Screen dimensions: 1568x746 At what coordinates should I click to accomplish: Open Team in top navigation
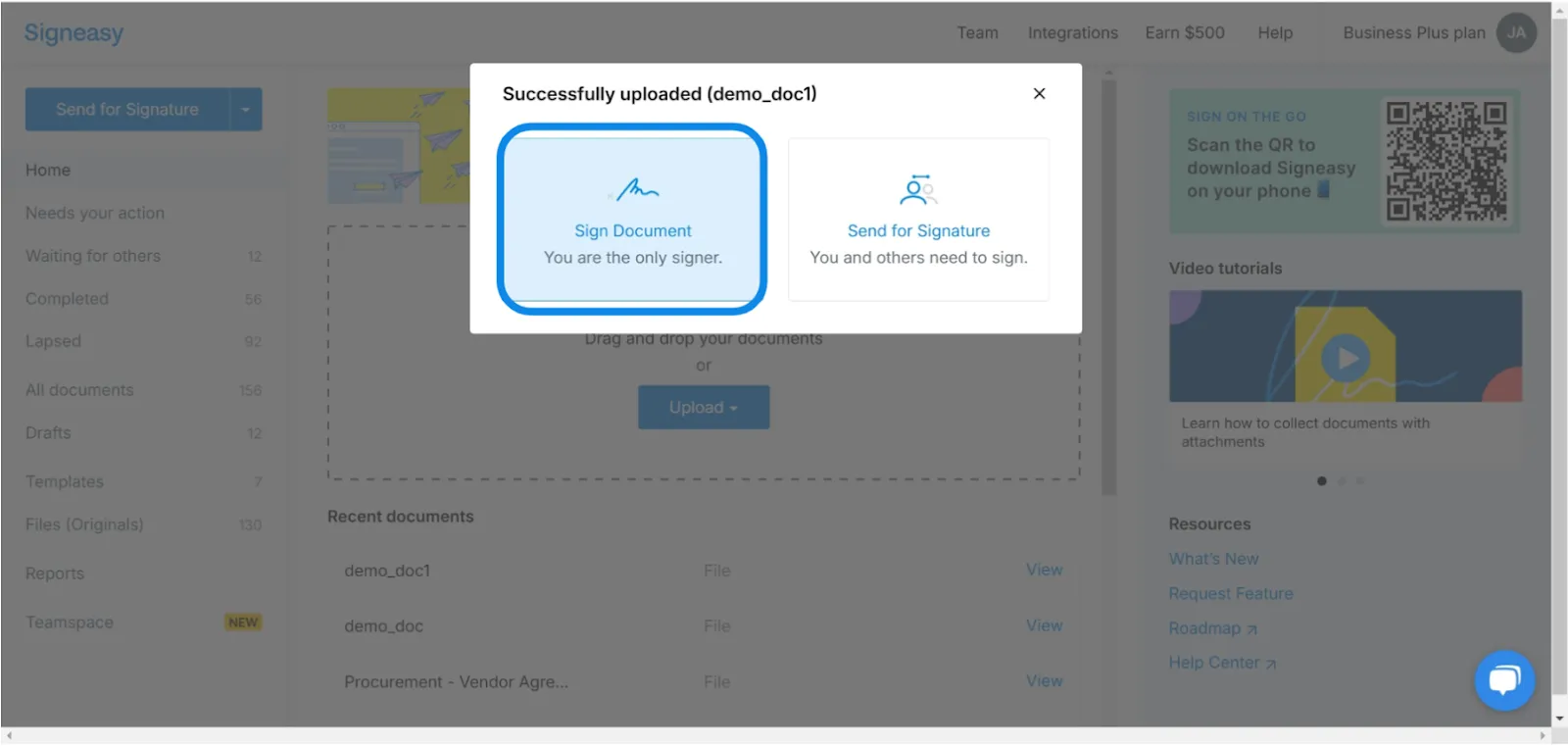[x=977, y=32]
